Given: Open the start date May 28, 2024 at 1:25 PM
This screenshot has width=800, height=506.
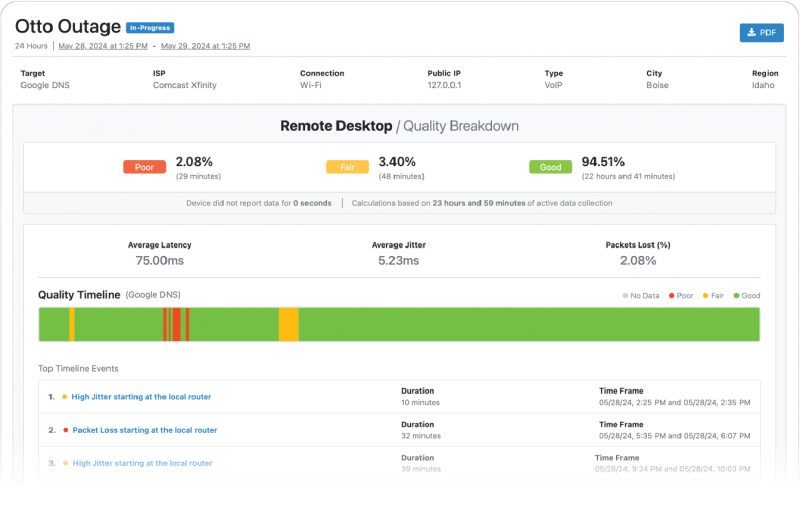Looking at the screenshot, I should (103, 46).
